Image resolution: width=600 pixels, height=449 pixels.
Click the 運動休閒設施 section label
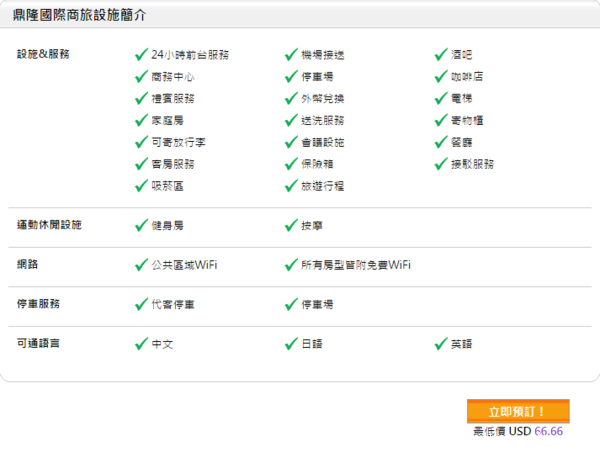click(49, 225)
